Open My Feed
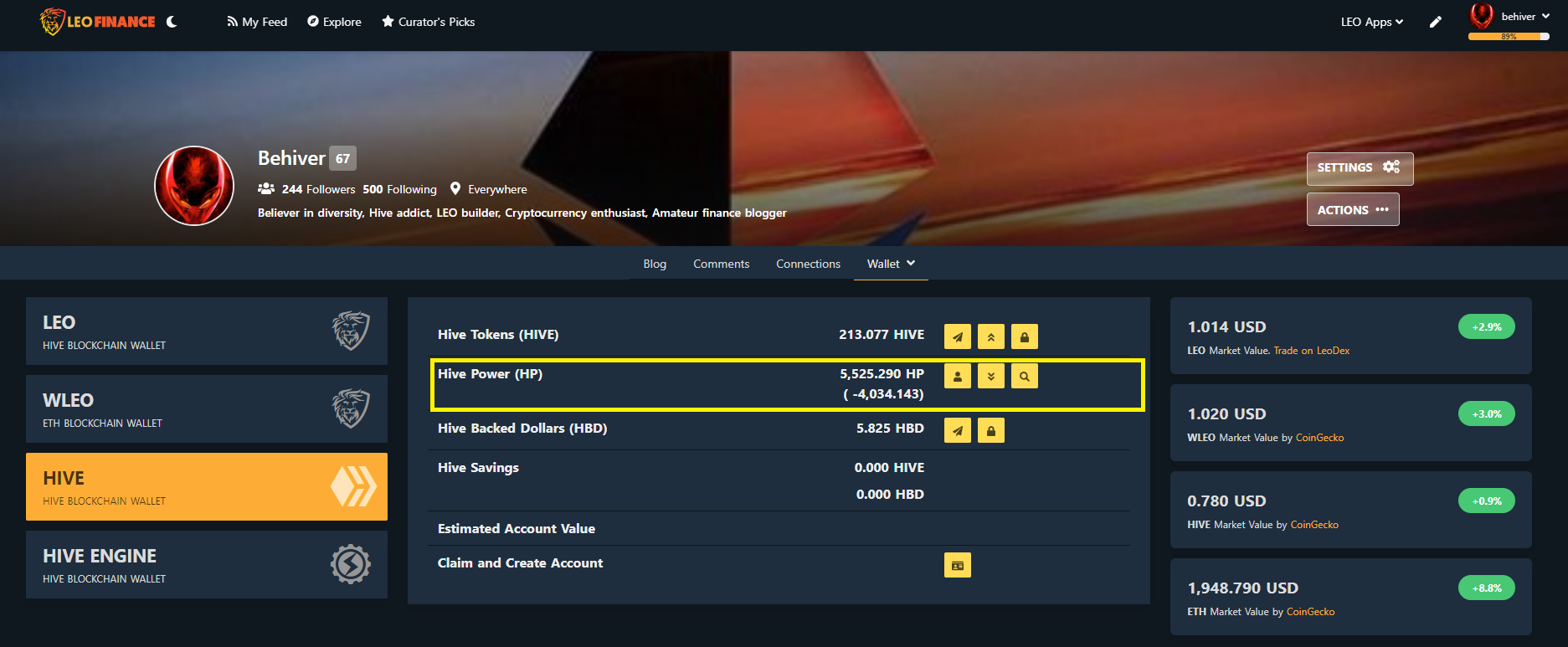 click(257, 22)
